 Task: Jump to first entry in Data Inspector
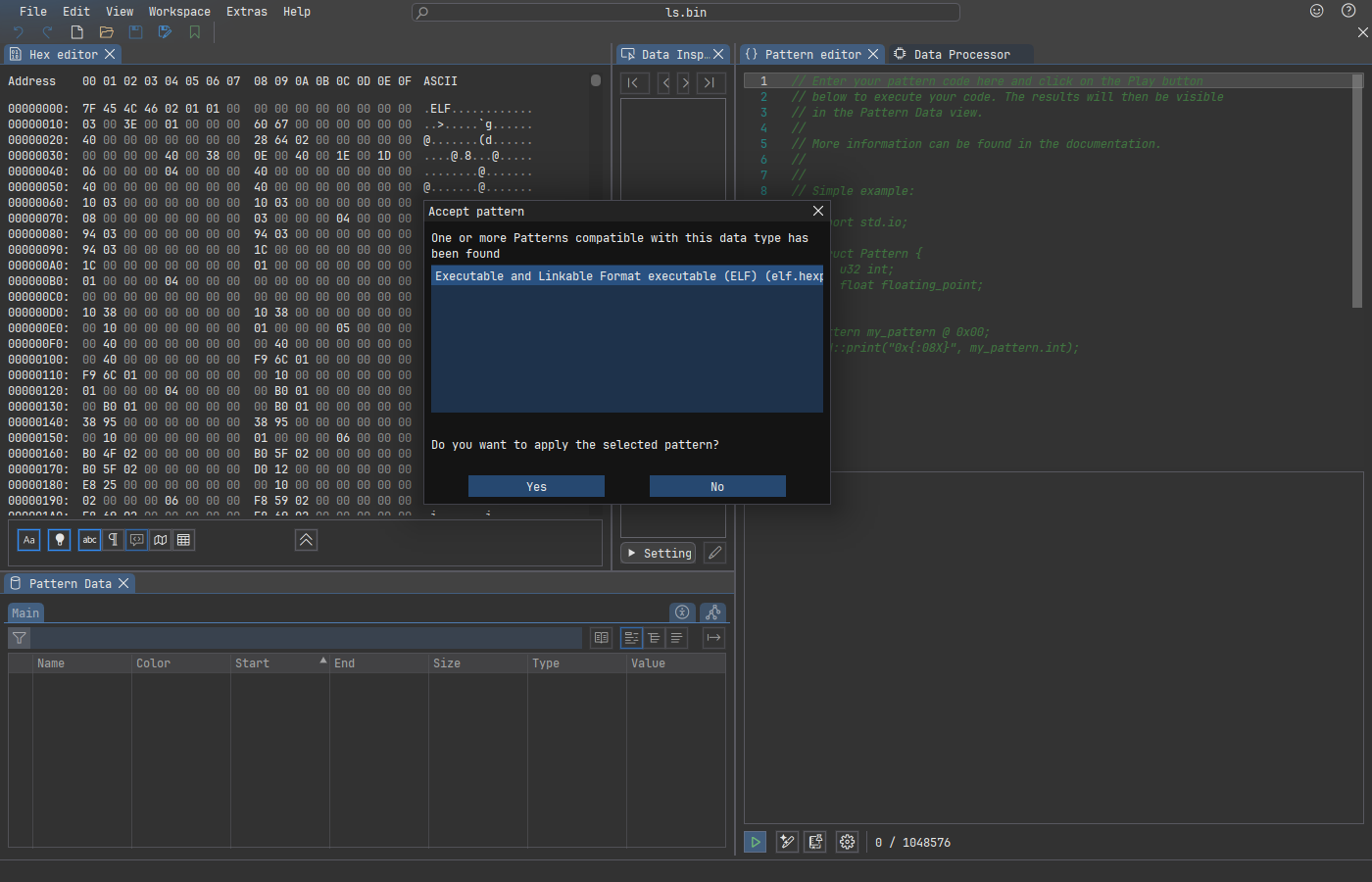pos(634,82)
